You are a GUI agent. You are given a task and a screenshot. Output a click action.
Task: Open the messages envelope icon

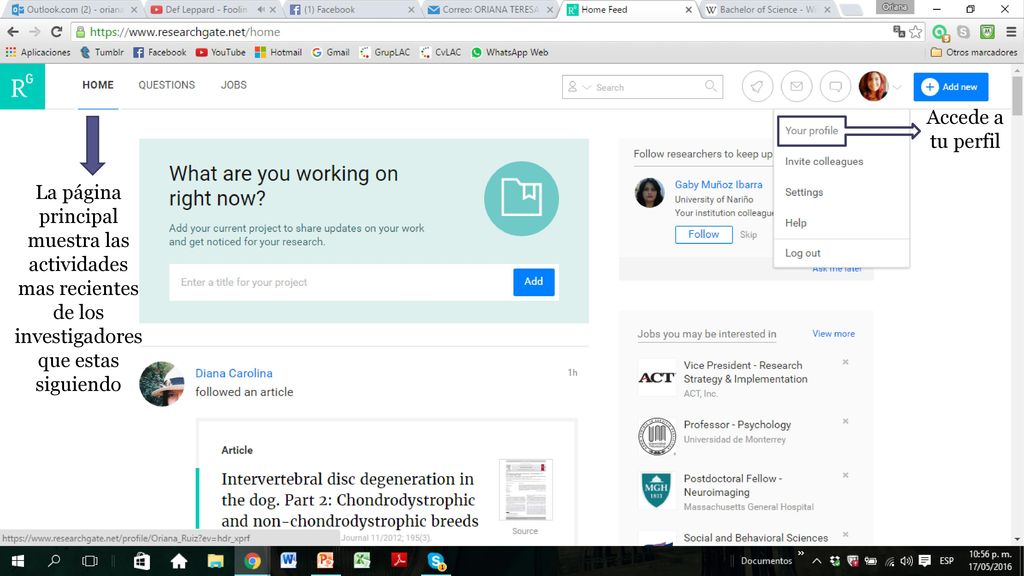tap(796, 86)
